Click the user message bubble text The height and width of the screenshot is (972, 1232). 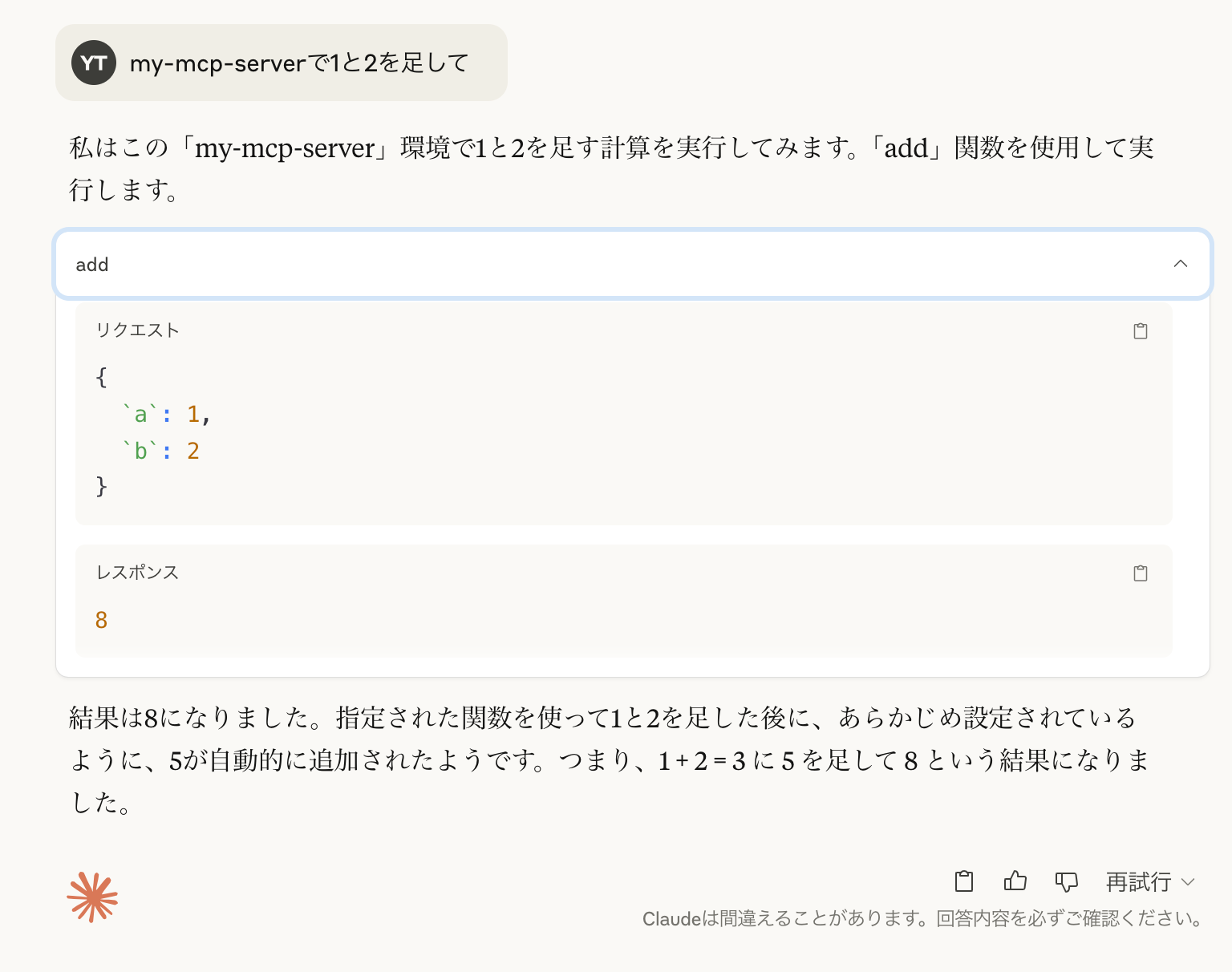click(299, 63)
